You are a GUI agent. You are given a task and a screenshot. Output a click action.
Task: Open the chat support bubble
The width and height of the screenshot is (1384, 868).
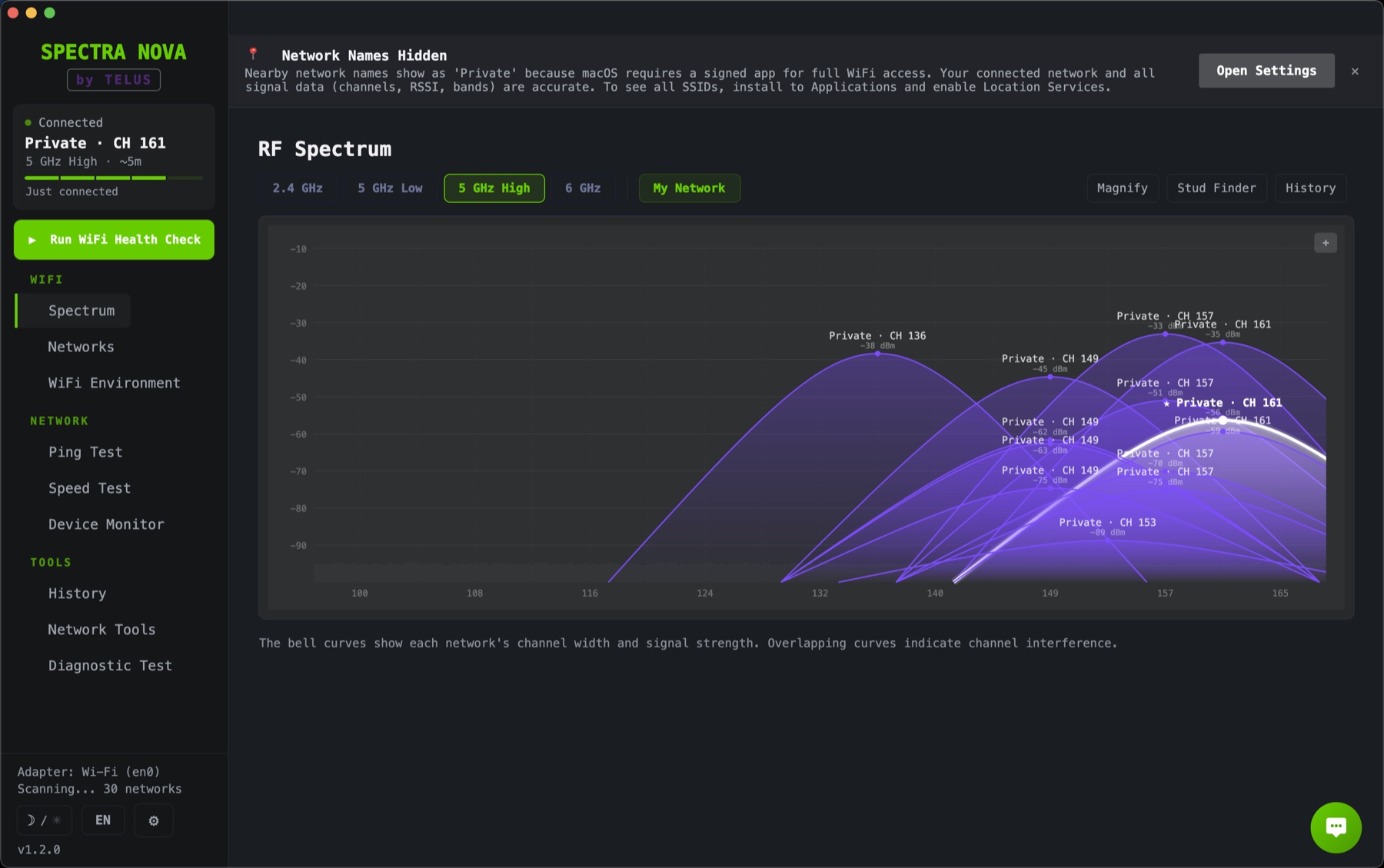1336,827
